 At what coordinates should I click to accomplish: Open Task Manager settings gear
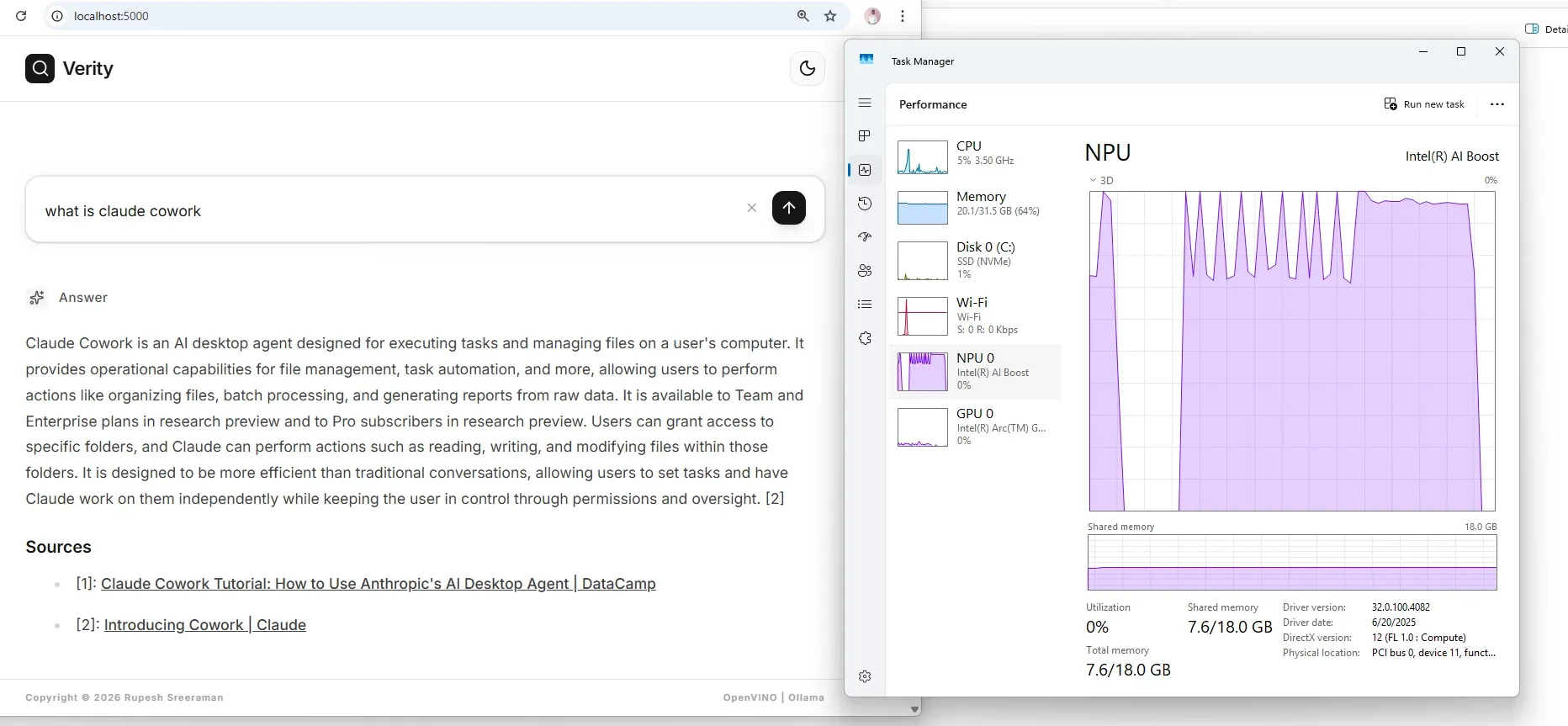(x=865, y=676)
